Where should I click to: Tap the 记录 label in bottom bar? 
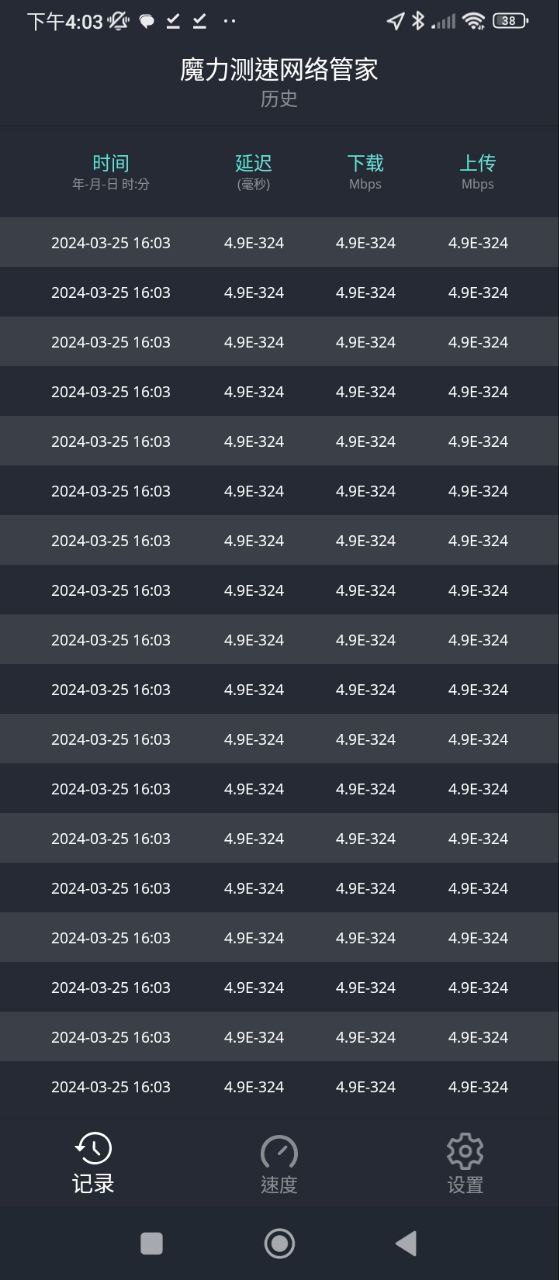click(93, 1184)
